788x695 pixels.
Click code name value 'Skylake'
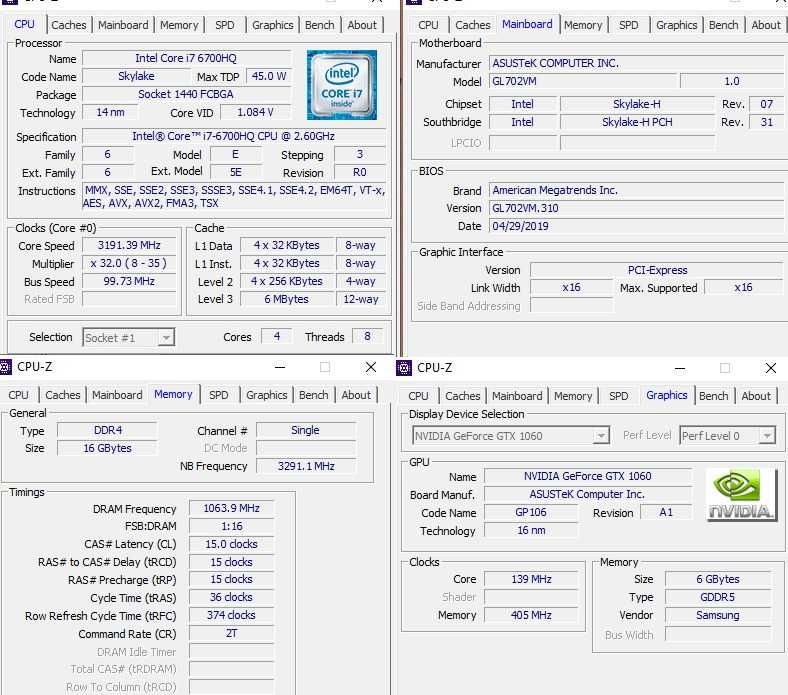click(136, 76)
